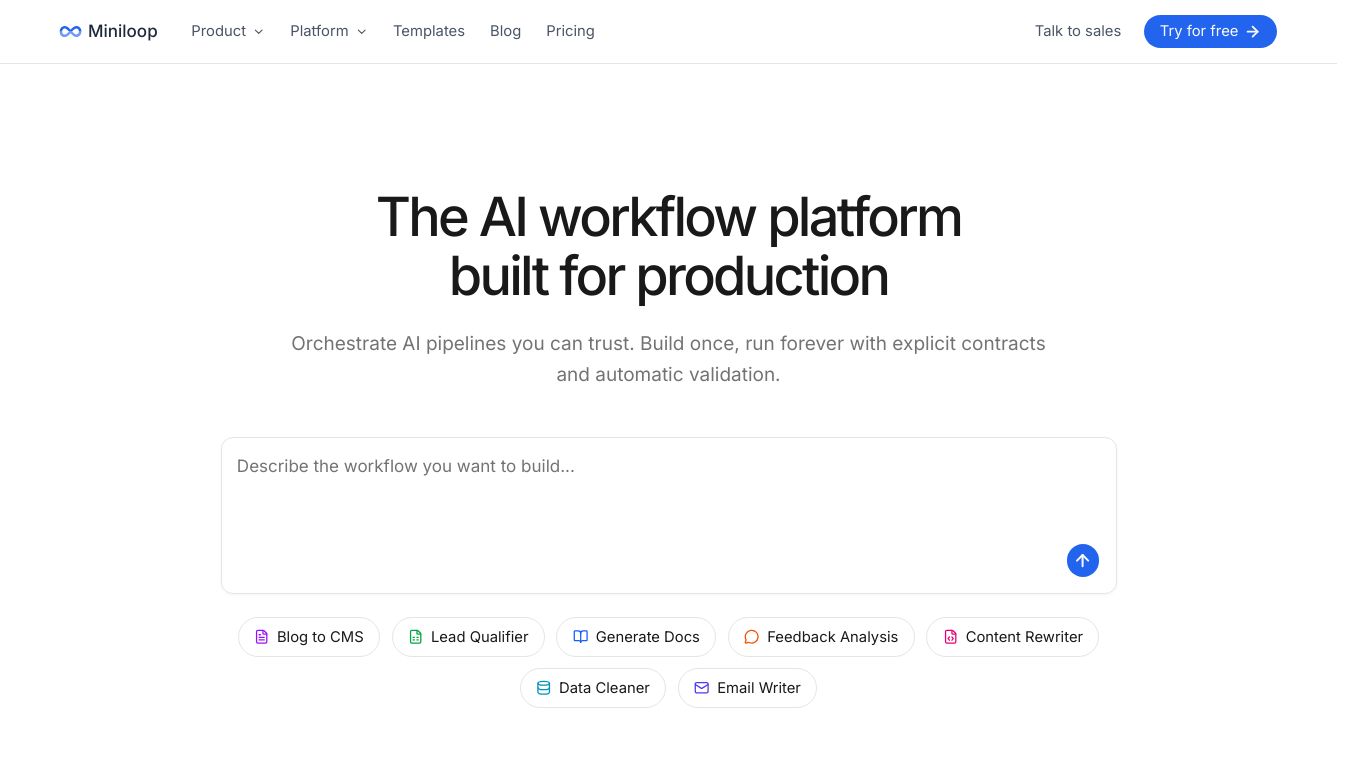Submit workflow with blue up-arrow button

[x=1082, y=560]
